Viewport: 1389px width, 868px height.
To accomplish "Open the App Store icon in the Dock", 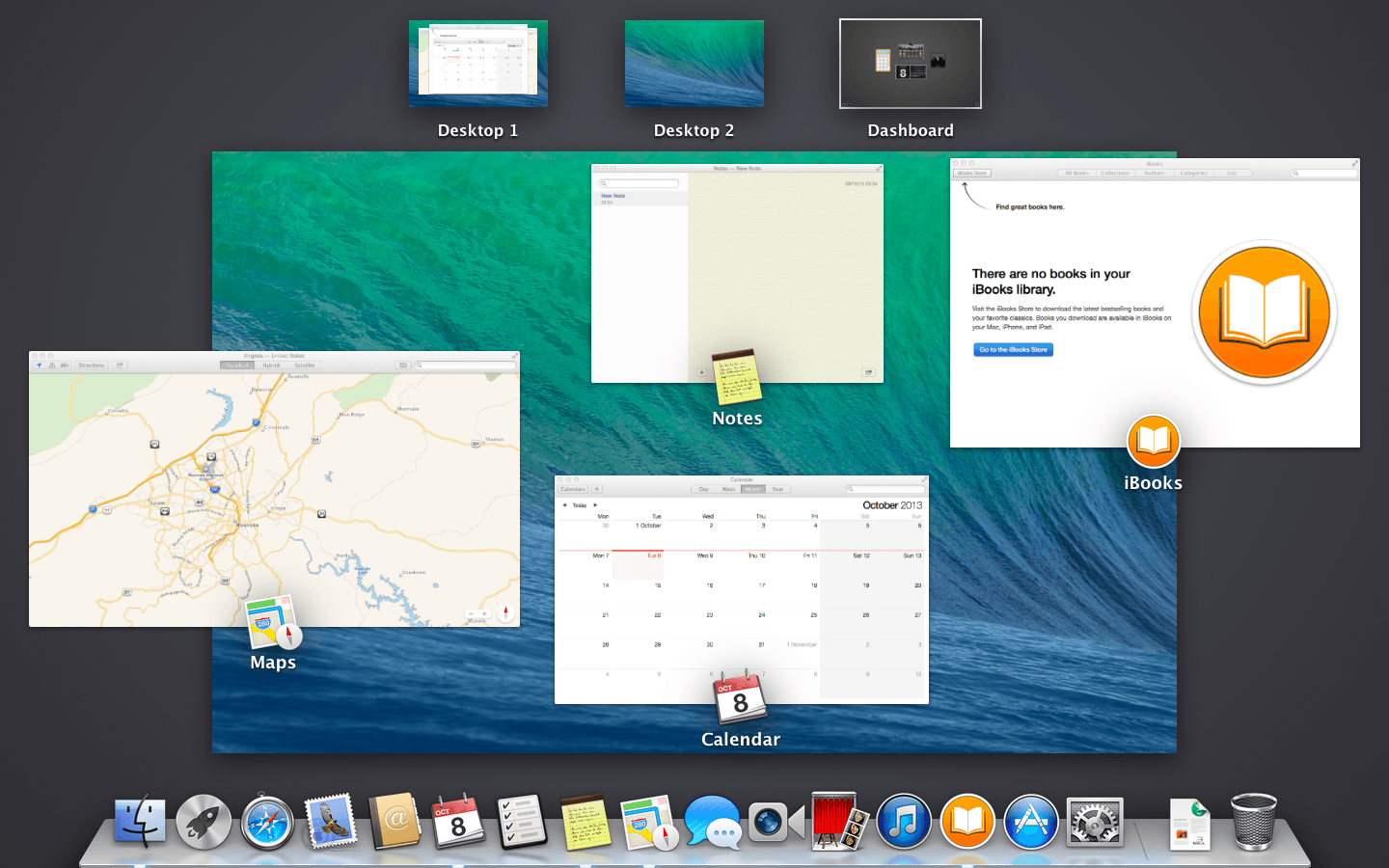I will 1031,822.
